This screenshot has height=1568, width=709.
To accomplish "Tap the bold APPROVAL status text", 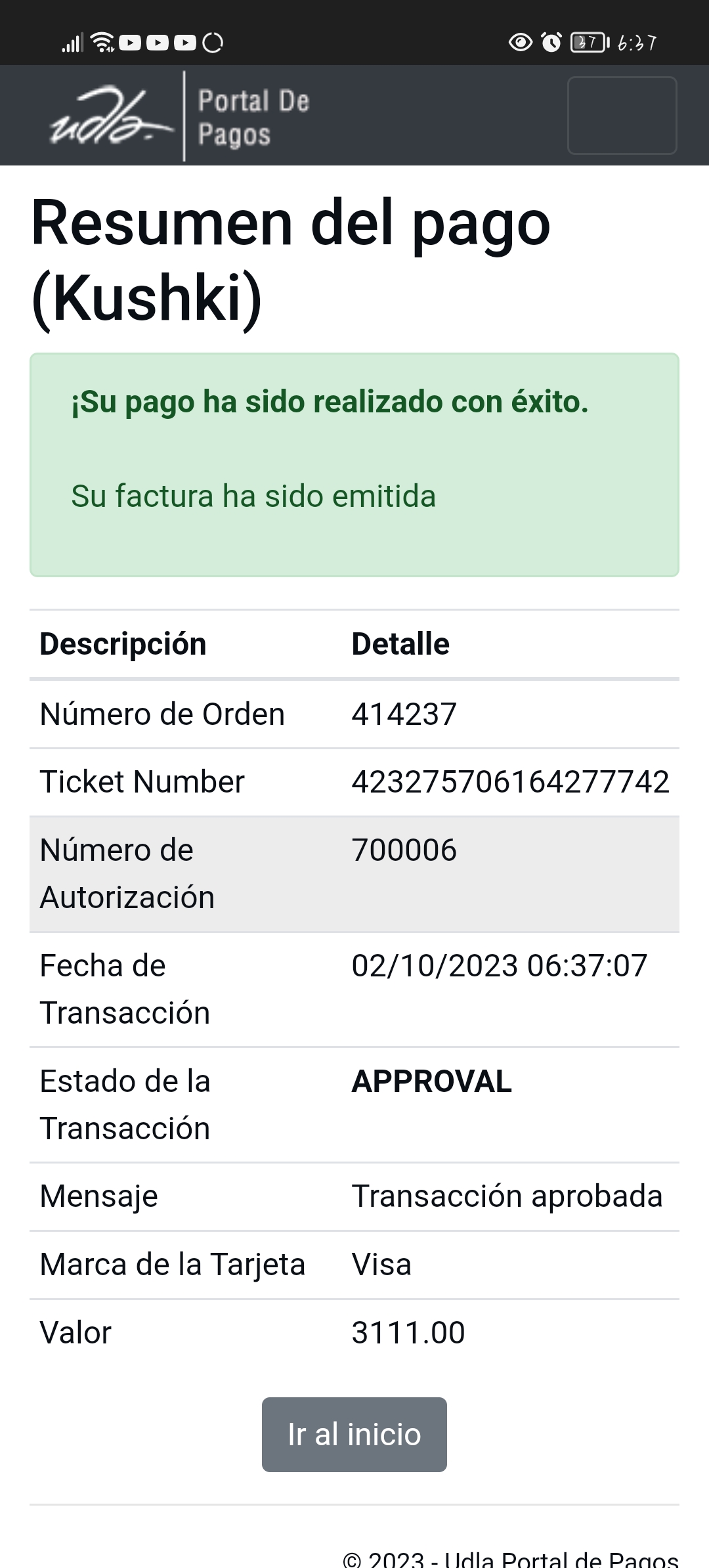I will (x=431, y=1081).
